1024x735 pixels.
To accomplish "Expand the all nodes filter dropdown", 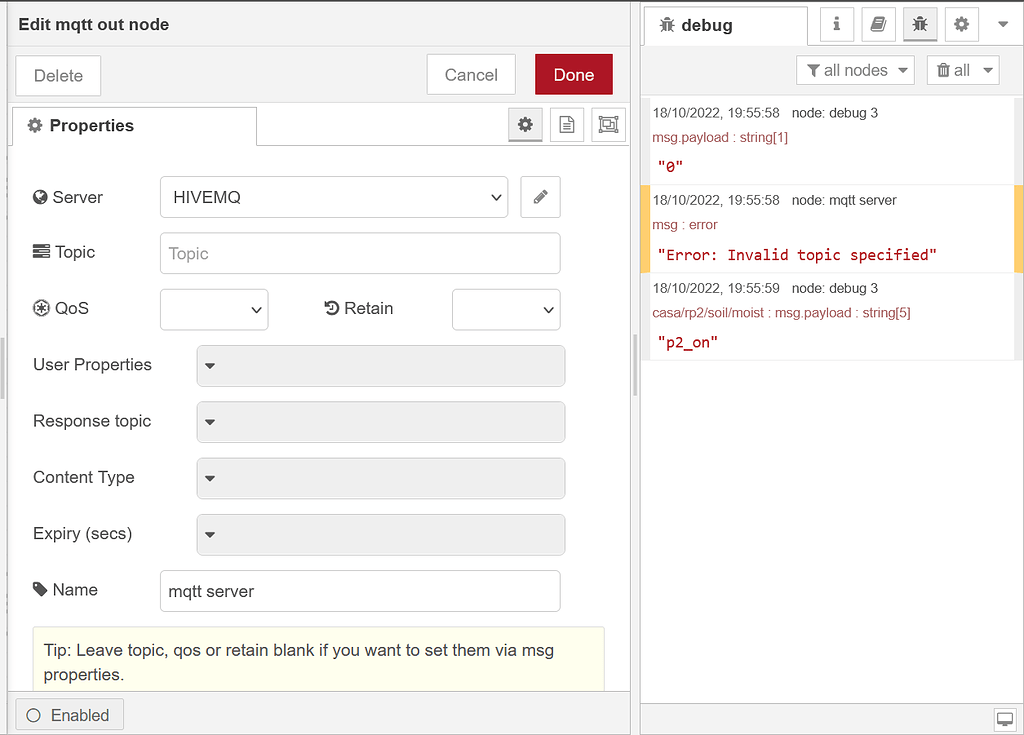I will pyautogui.click(x=855, y=70).
